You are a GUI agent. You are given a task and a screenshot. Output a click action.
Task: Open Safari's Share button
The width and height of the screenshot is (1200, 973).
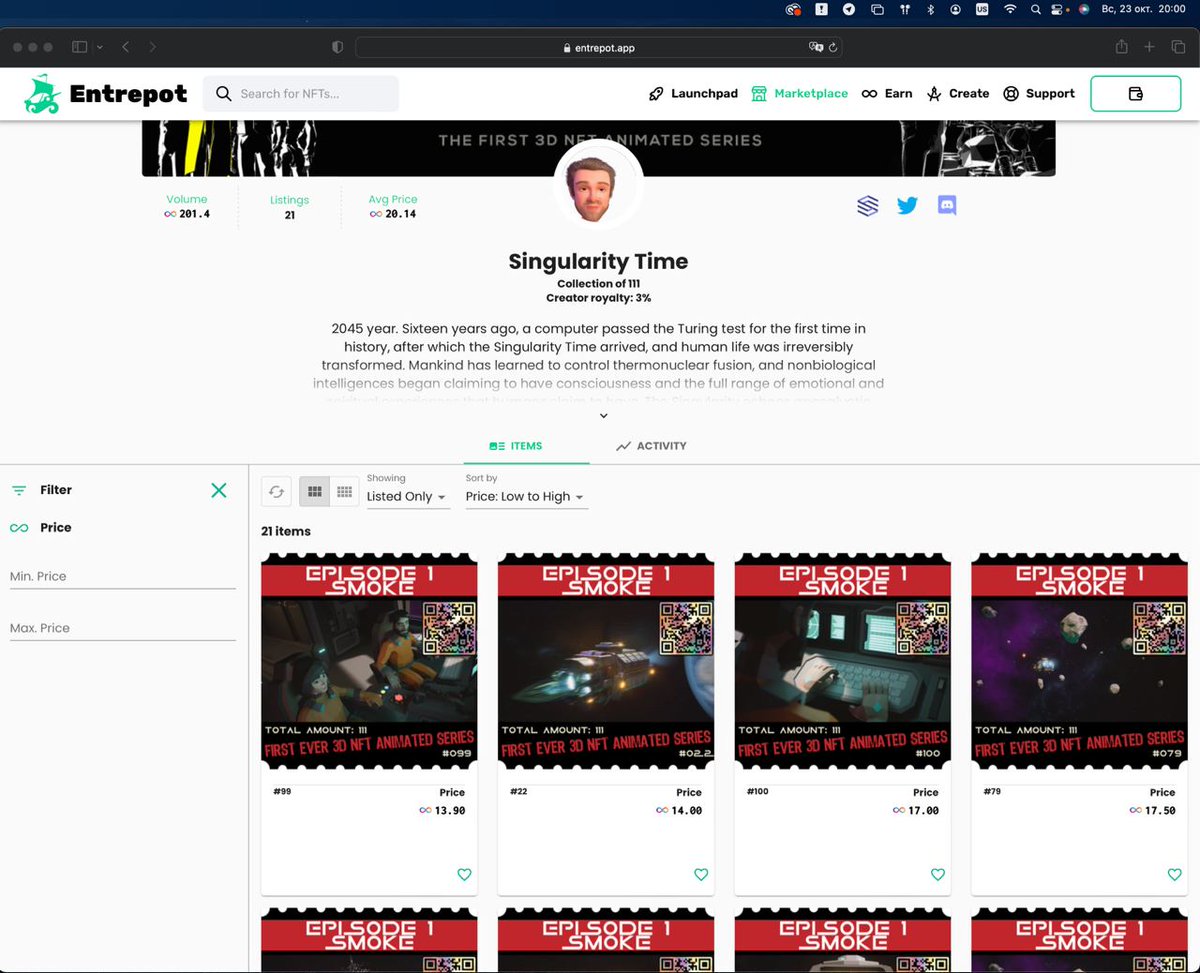[x=1122, y=47]
